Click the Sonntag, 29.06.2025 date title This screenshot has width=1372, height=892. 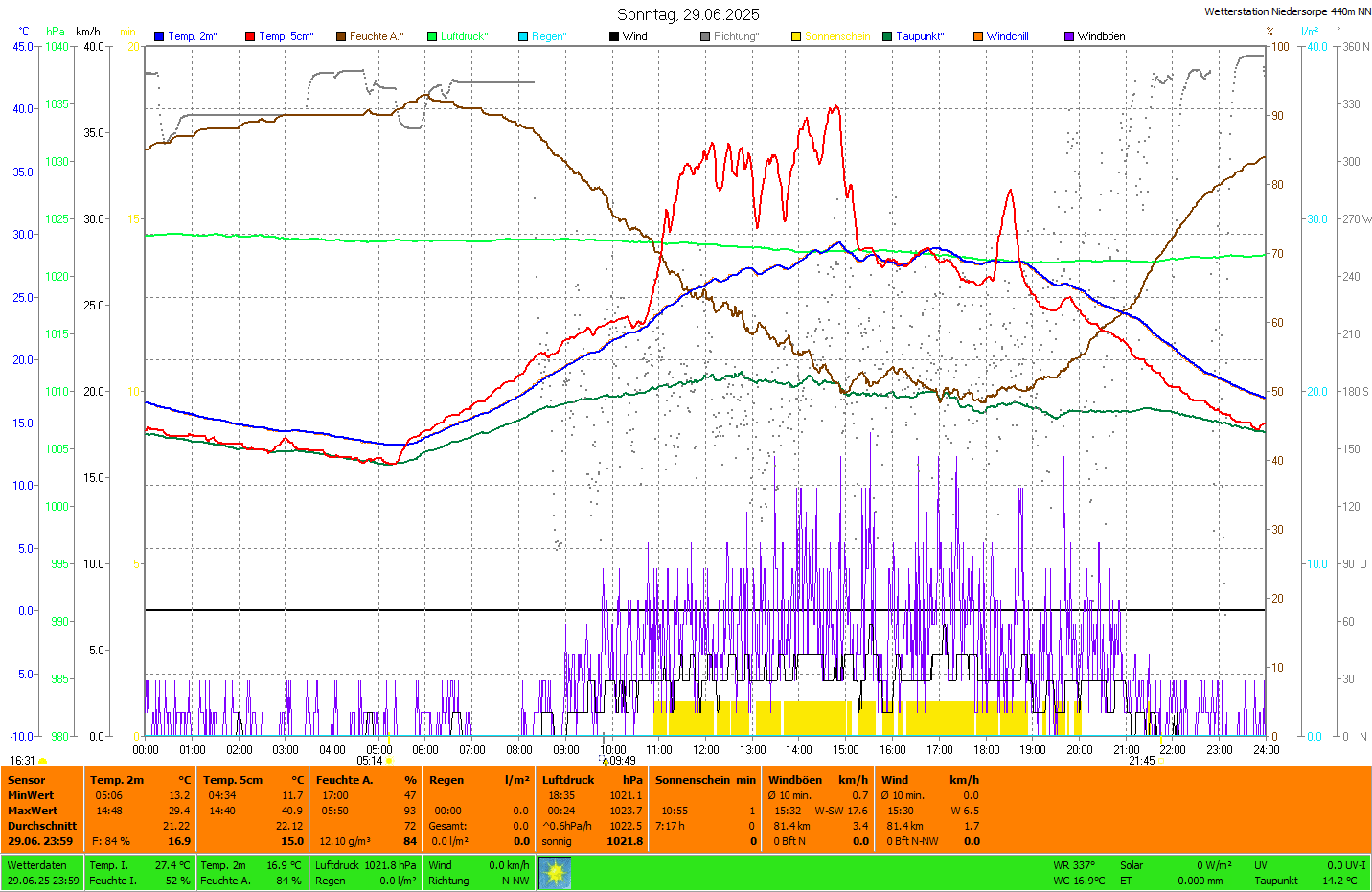click(688, 14)
